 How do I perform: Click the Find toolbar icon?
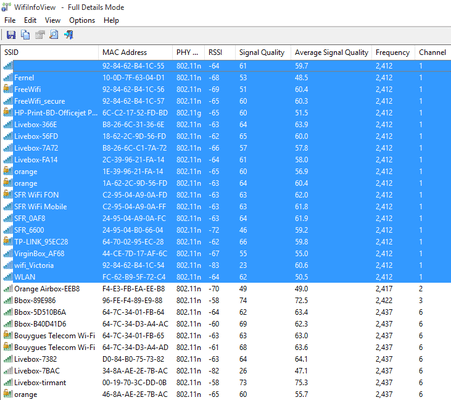click(x=54, y=35)
